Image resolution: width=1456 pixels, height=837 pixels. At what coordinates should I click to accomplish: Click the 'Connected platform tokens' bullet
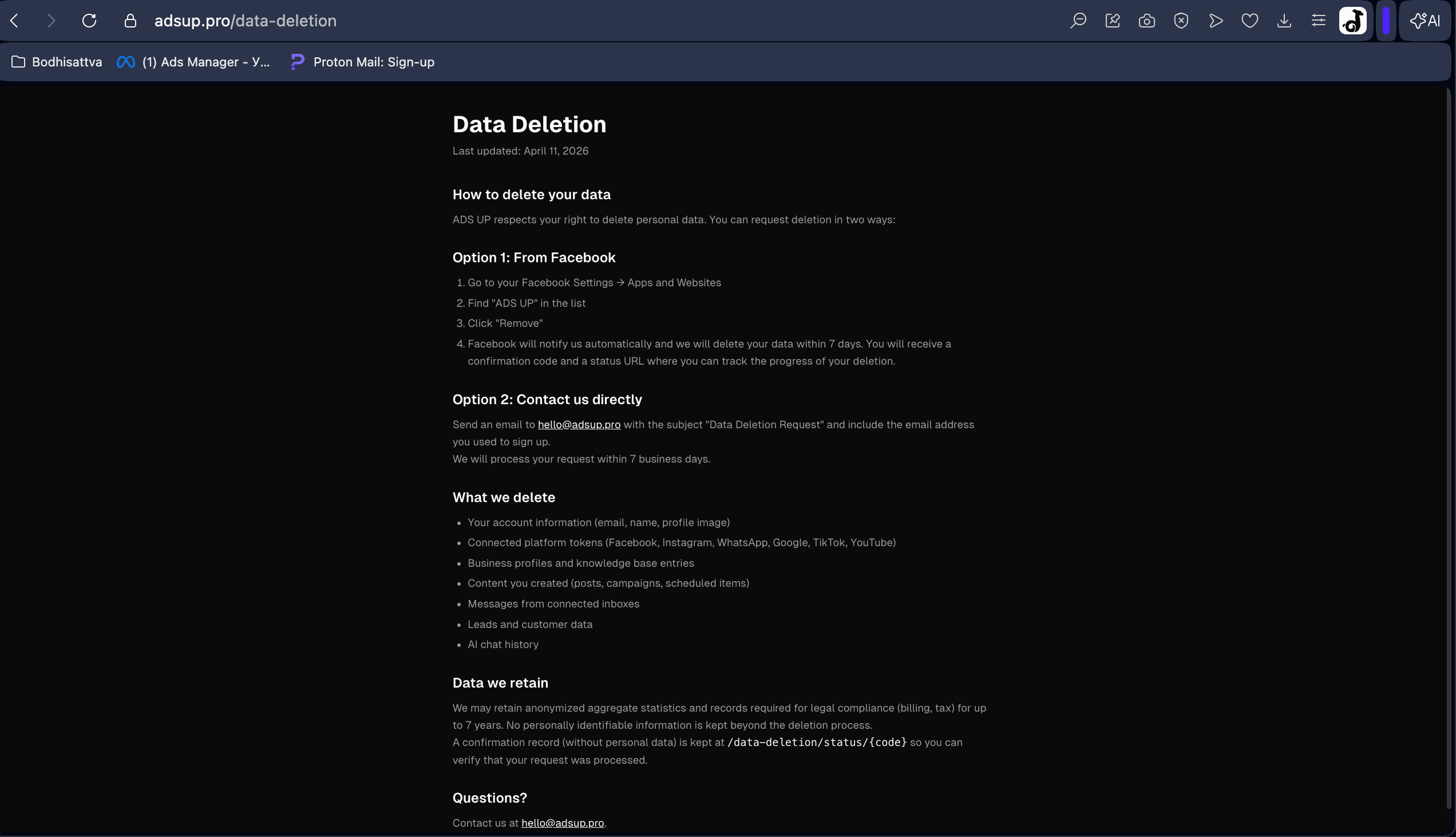pyautogui.click(x=682, y=542)
